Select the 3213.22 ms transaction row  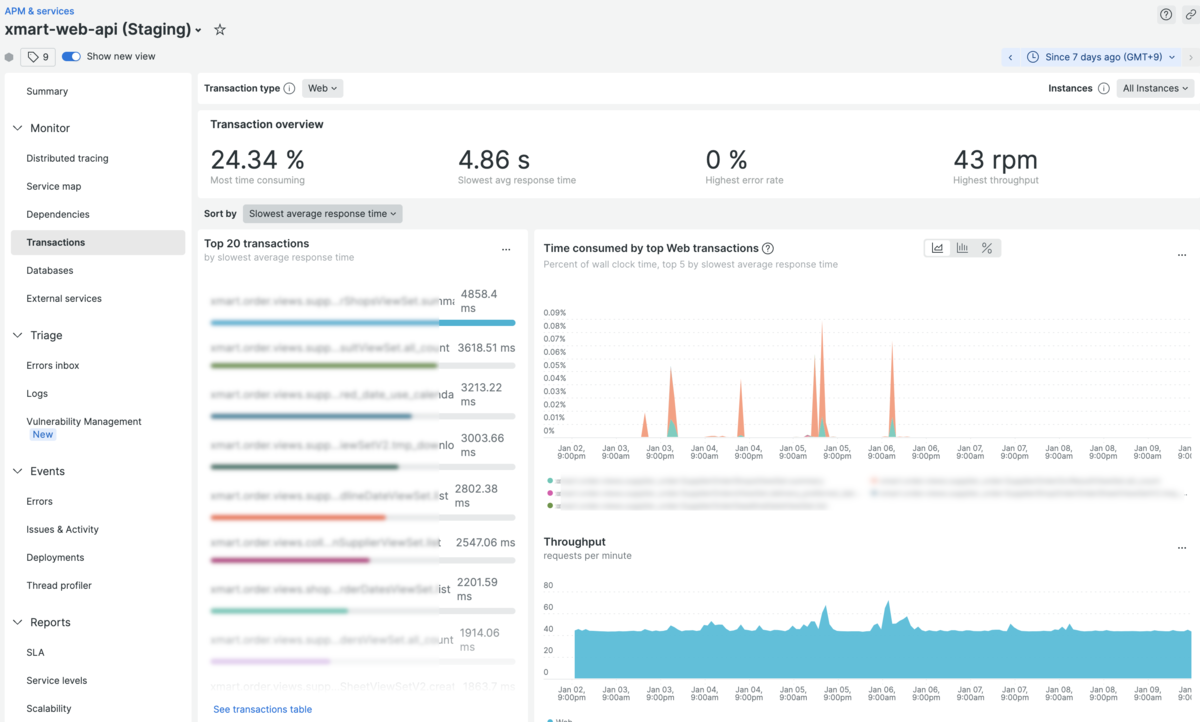pos(362,400)
